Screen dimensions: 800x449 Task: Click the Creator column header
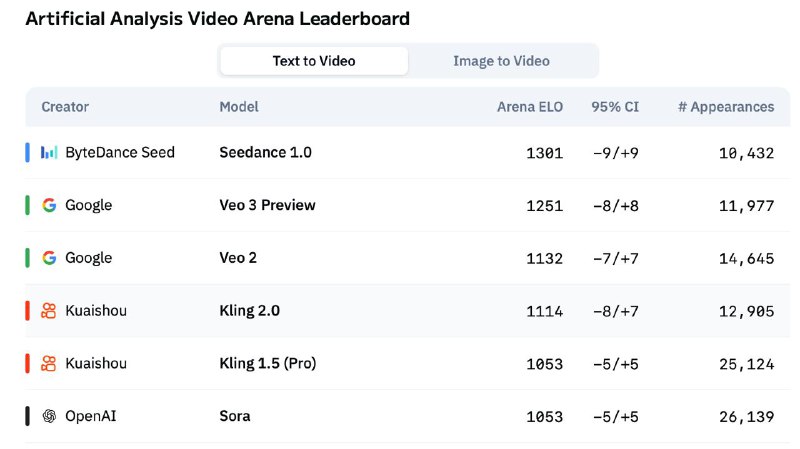pos(65,107)
